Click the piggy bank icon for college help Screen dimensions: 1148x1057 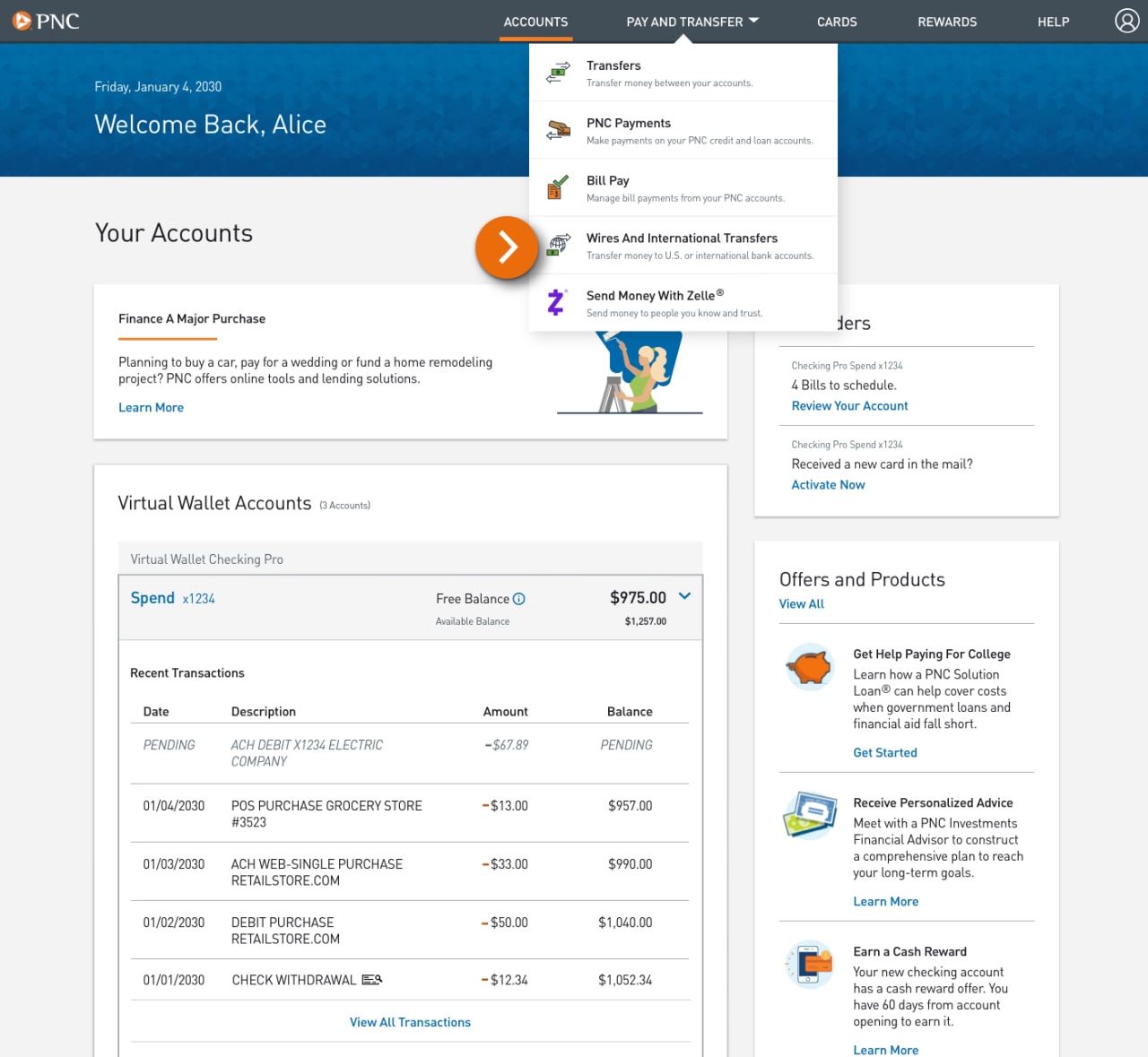coord(809,667)
